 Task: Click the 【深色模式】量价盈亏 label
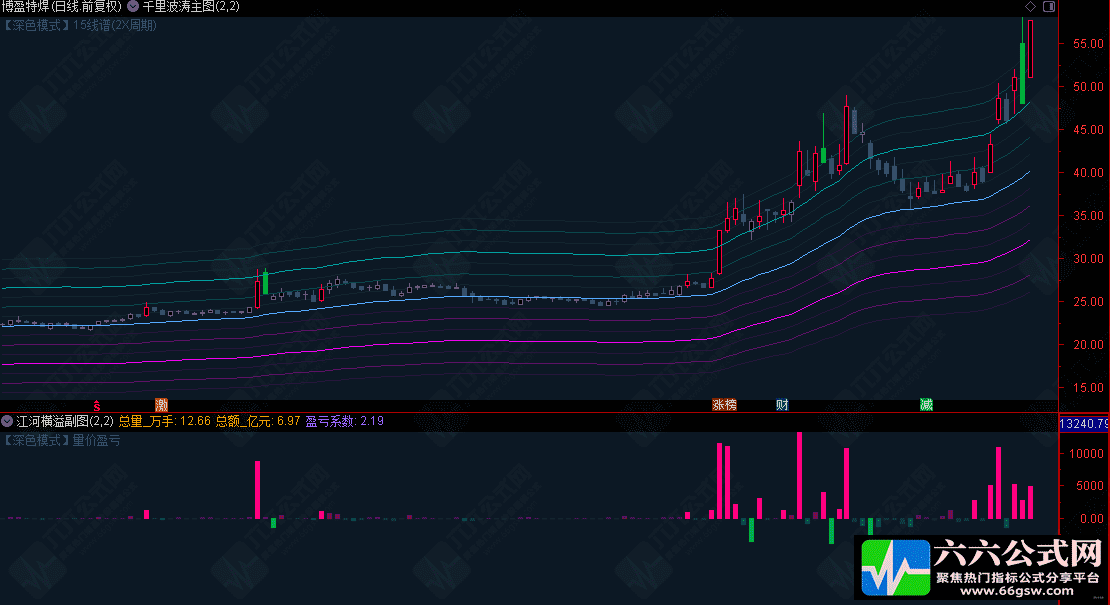[x=62, y=440]
